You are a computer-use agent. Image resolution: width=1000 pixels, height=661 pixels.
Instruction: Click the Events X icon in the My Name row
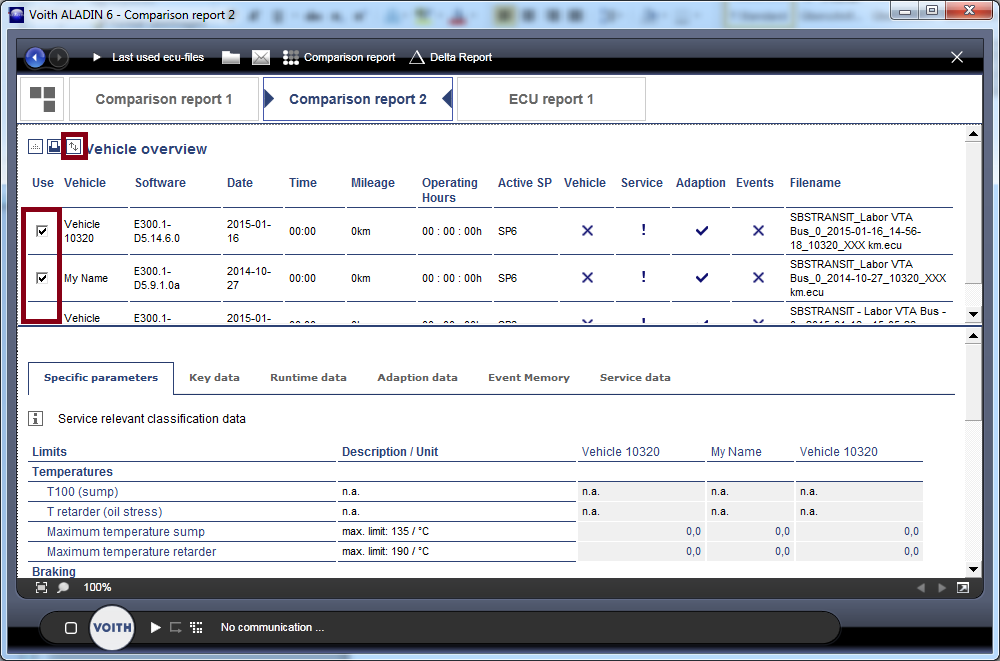pos(758,278)
